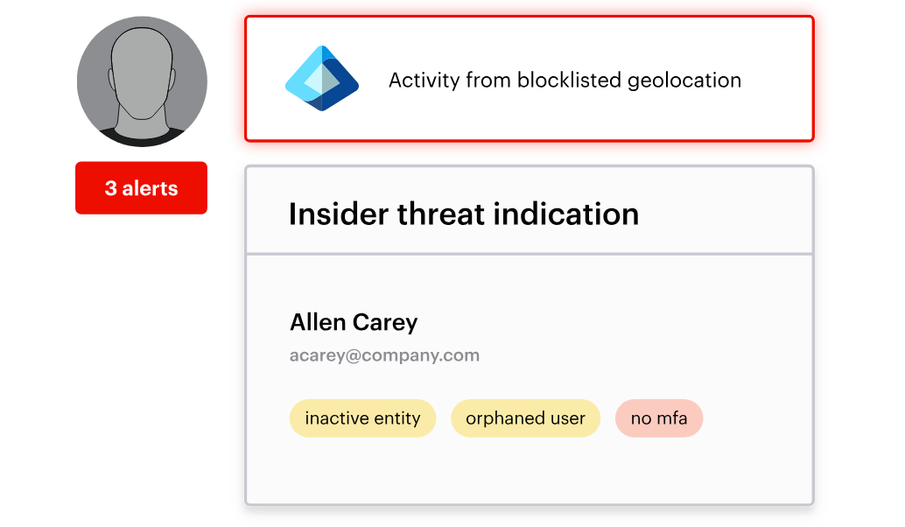Click the blue diamond Azure AD icon
The image size is (905, 527).
[322, 79]
